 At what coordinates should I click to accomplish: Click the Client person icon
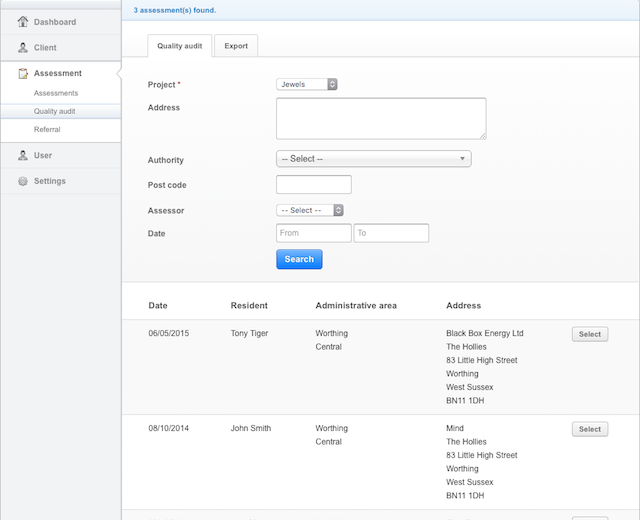tap(23, 47)
